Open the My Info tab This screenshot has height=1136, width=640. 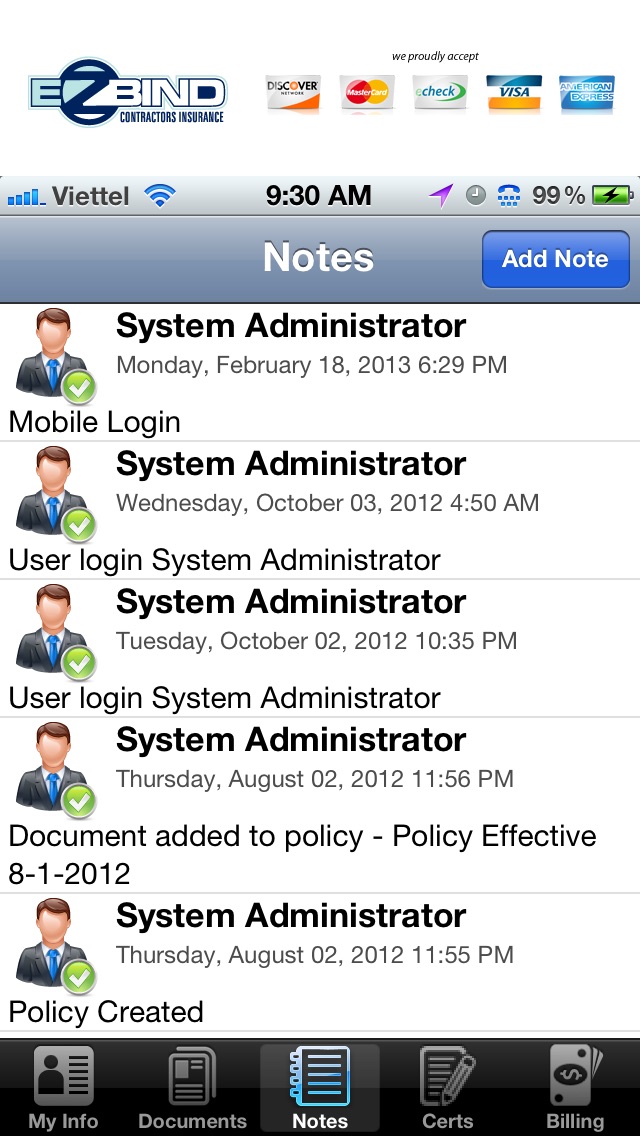(x=63, y=1088)
